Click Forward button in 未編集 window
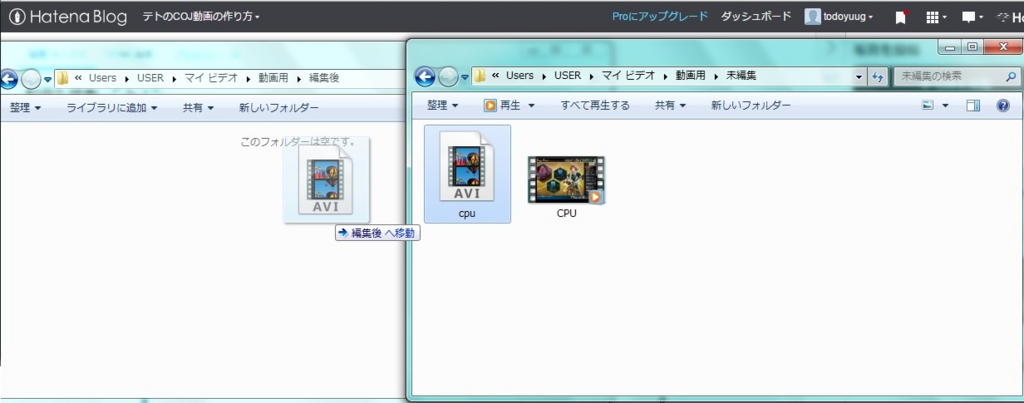 [x=448, y=78]
